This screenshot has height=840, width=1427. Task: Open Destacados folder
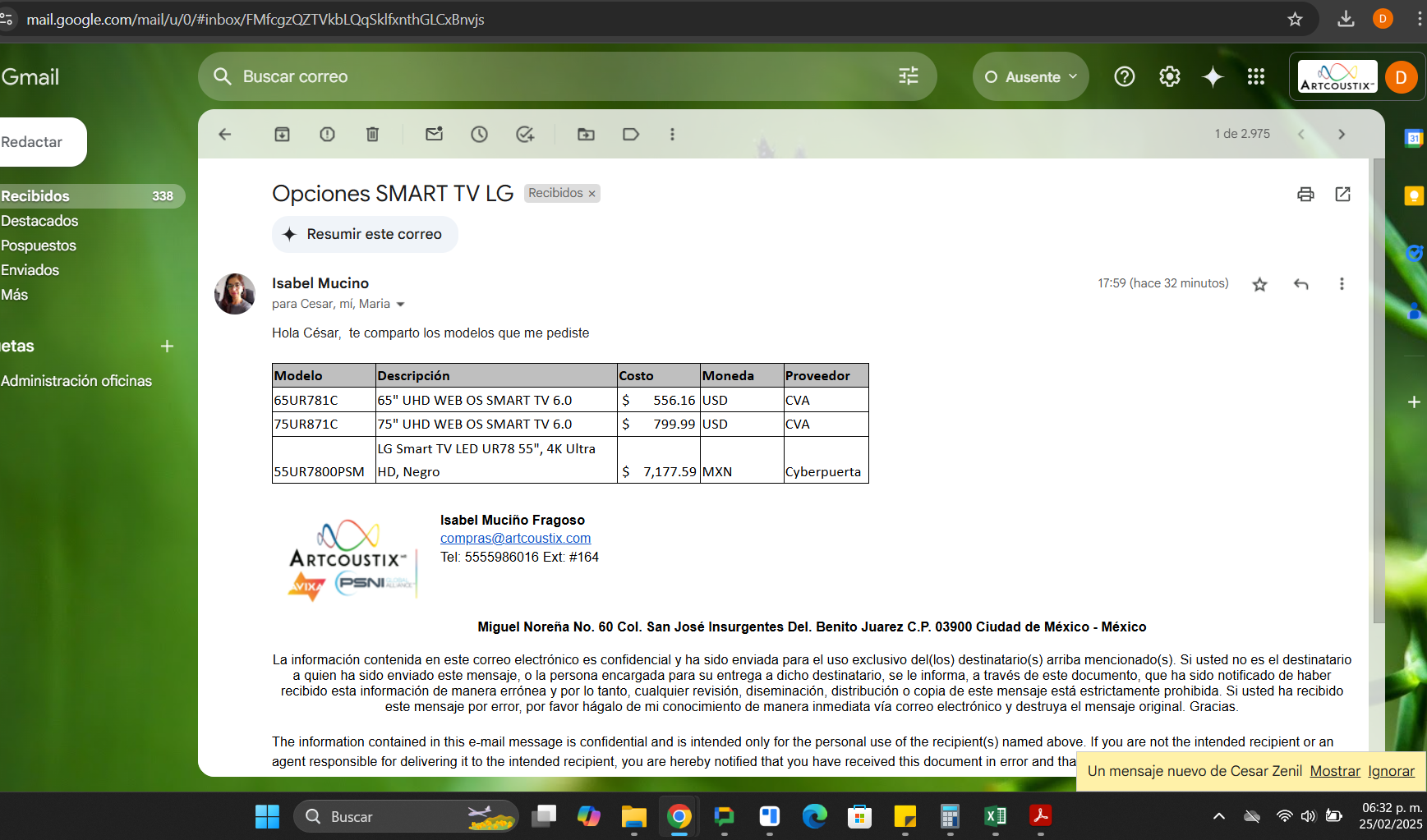tap(39, 221)
